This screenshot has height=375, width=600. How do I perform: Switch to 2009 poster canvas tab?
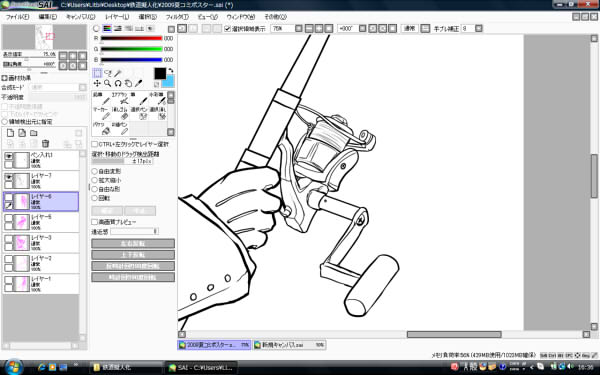(214, 345)
